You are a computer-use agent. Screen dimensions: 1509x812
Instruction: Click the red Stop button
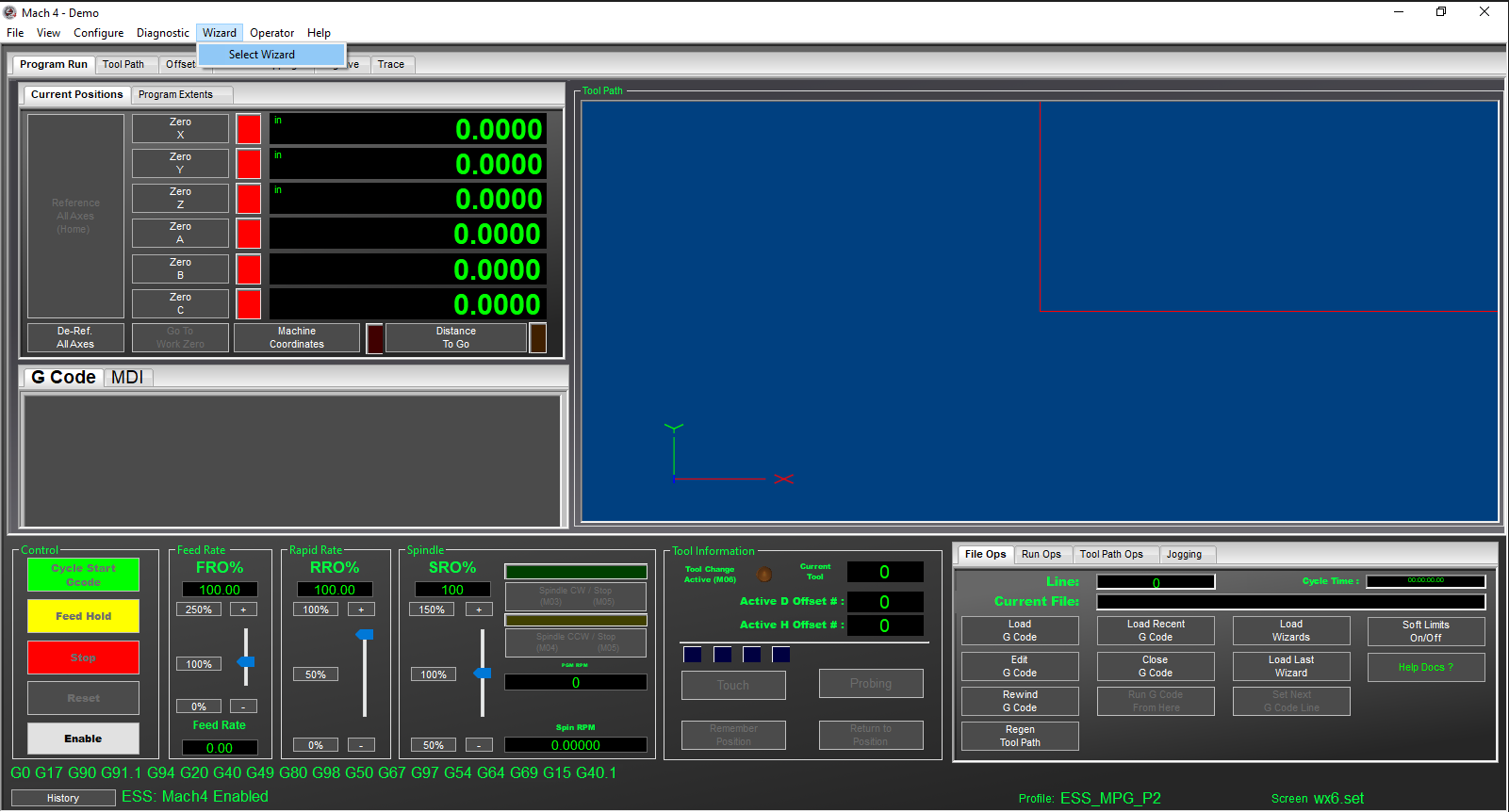click(83, 658)
